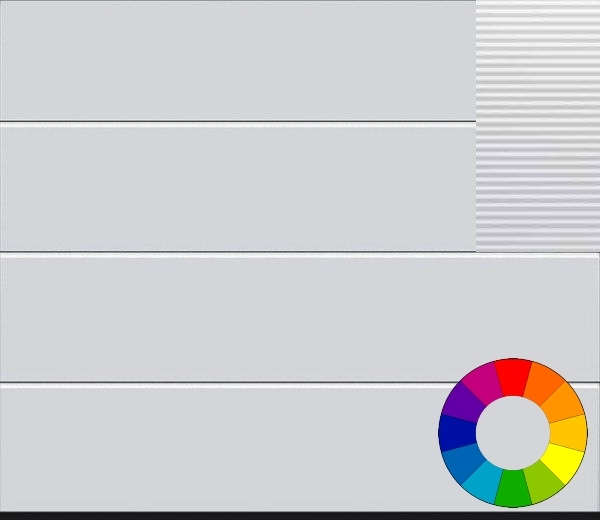Viewport: 600px width, 520px height.
Task: Select the bright yellow wheel segment
Action: tap(562, 463)
